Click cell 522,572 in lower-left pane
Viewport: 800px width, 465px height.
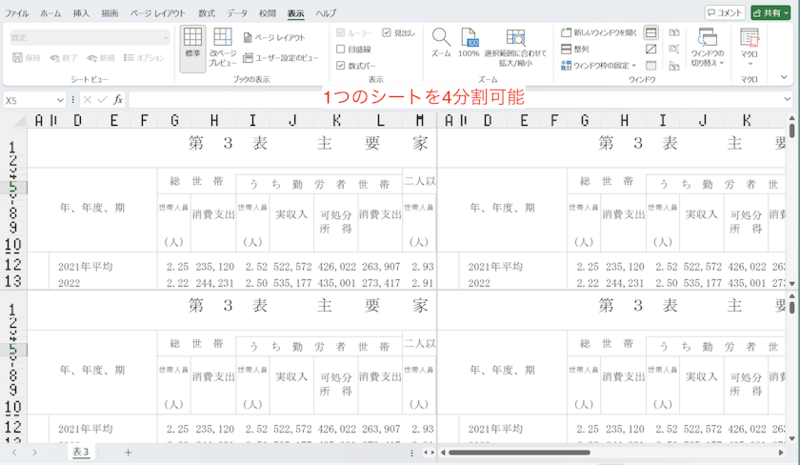tap(292, 429)
